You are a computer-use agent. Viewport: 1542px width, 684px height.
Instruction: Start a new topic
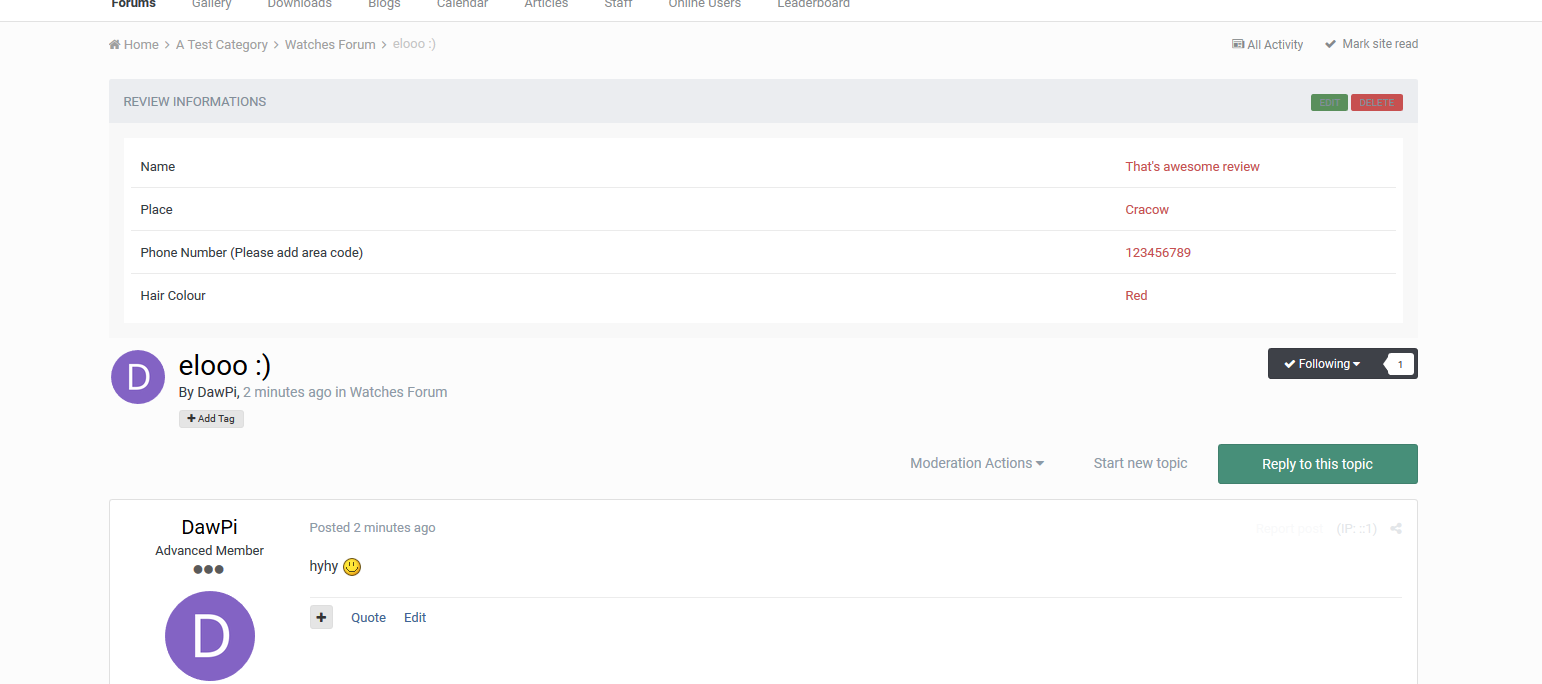coord(1140,464)
